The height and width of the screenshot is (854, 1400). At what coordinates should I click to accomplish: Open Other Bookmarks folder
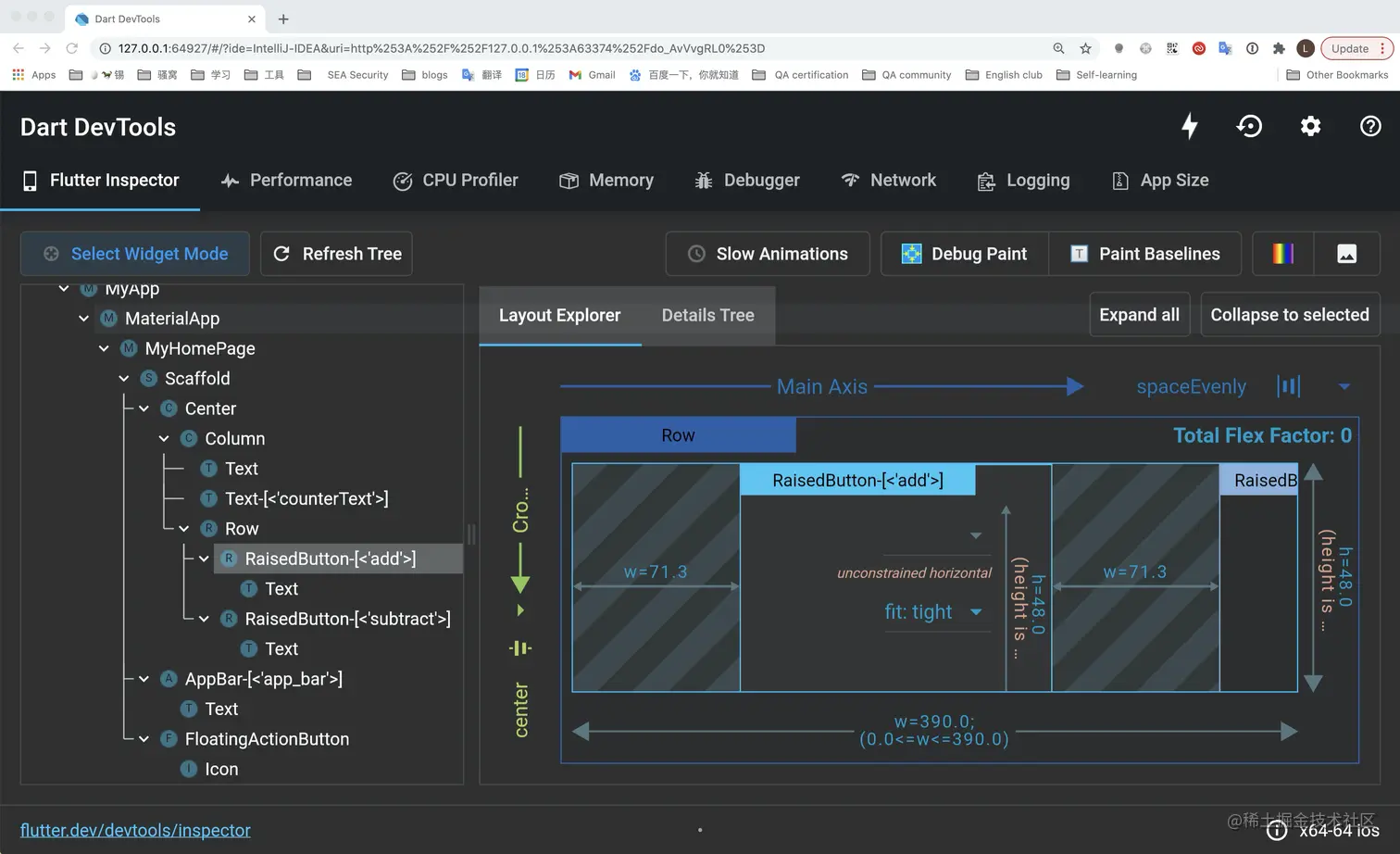(1337, 75)
